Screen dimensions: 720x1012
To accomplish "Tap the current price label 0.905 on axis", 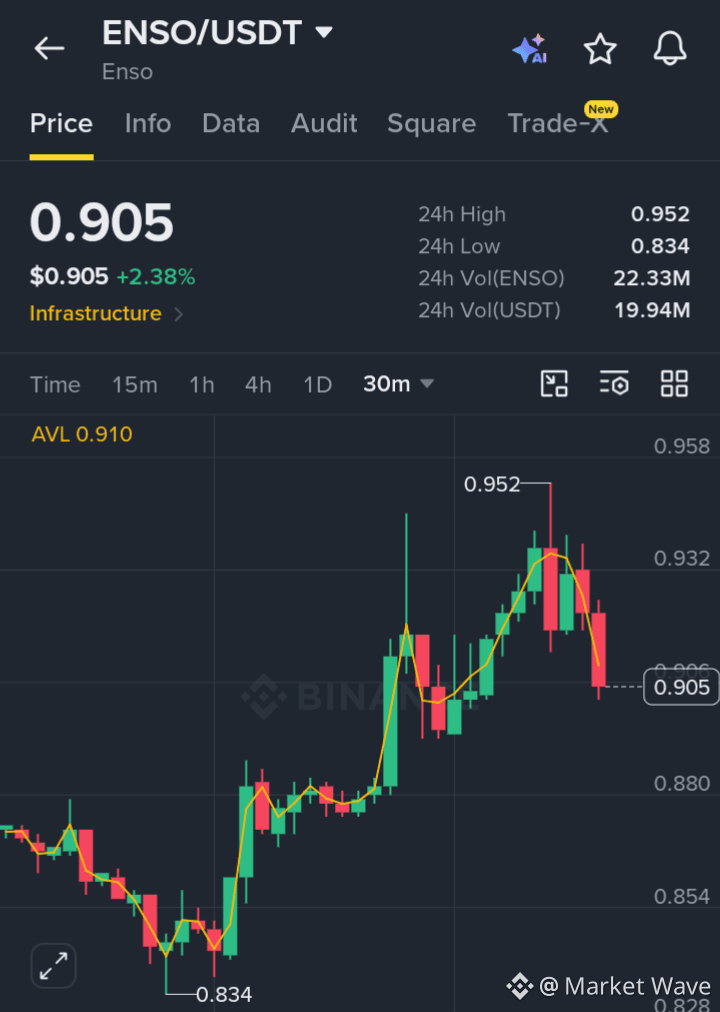I will 681,687.
